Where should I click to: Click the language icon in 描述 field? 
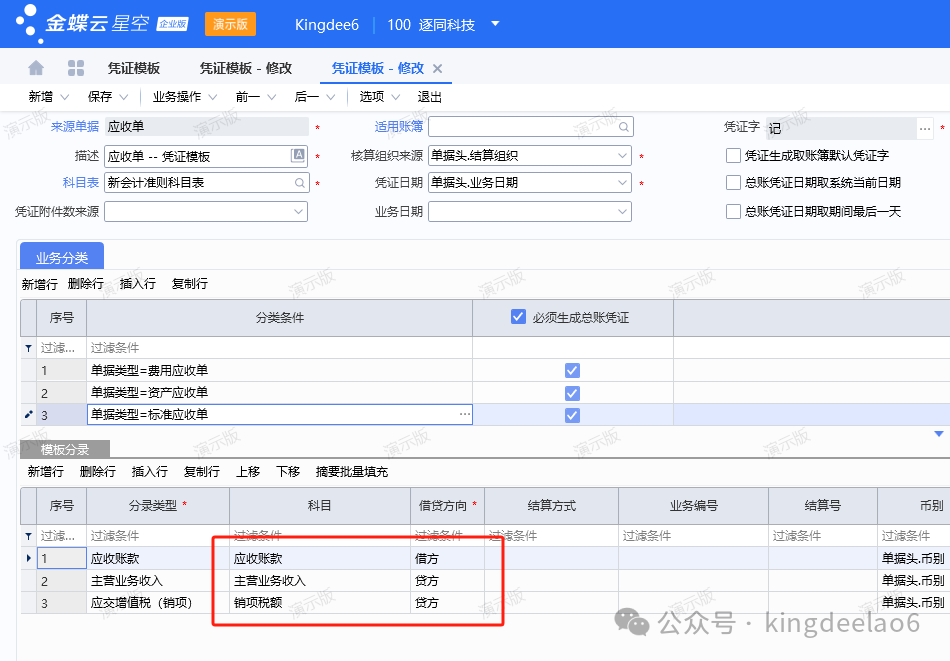tap(298, 155)
